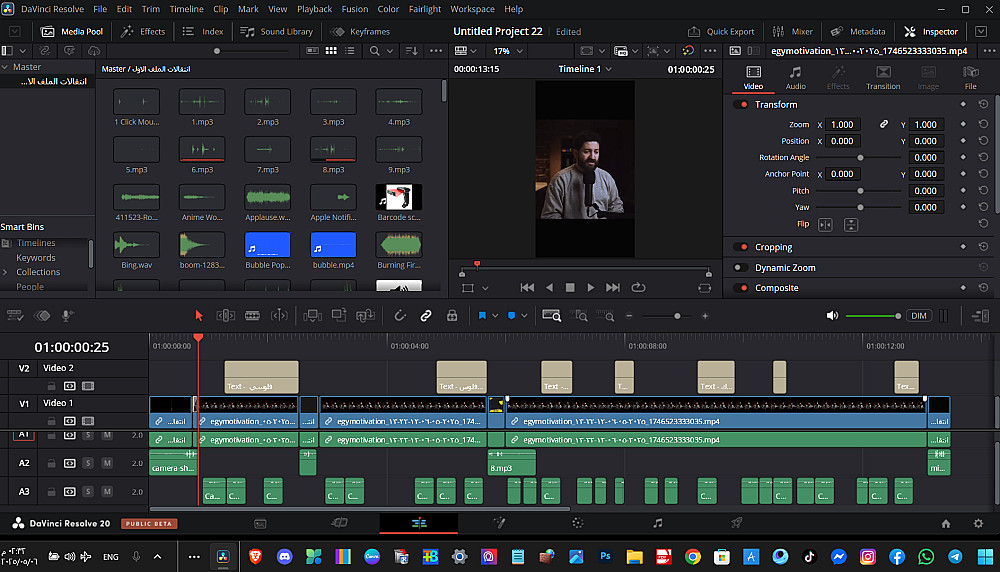Click the Quick Export button

point(723,31)
